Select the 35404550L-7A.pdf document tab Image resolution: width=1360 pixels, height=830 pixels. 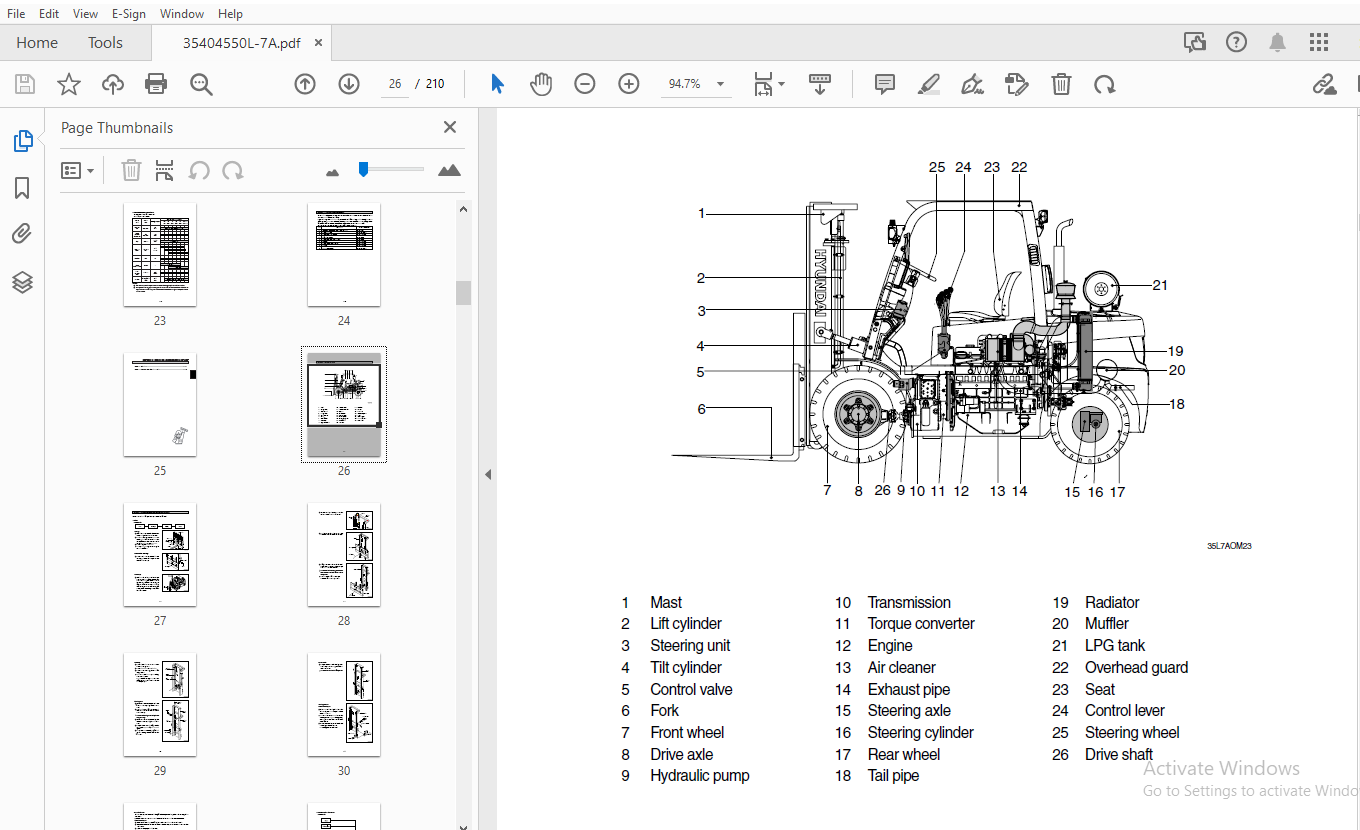241,43
